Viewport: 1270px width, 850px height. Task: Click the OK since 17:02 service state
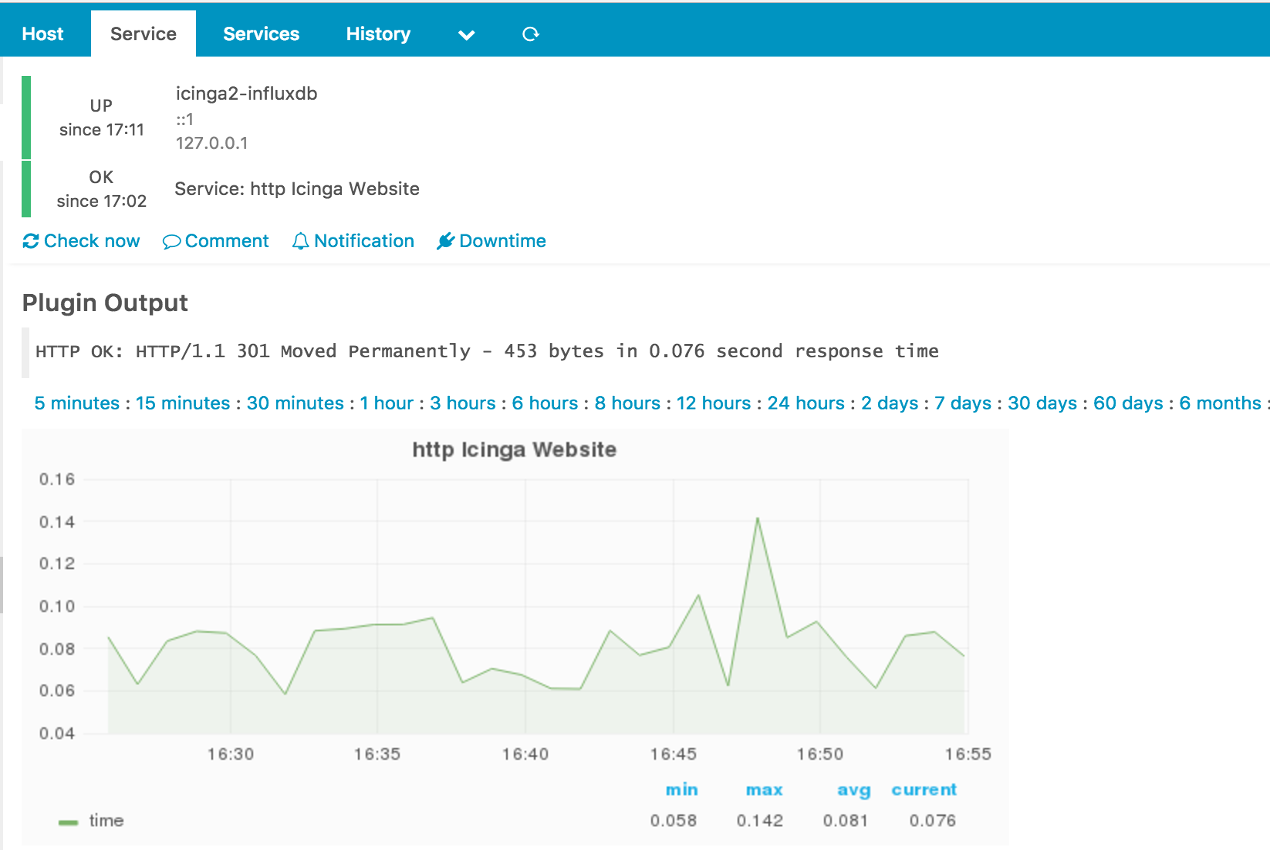pyautogui.click(x=101, y=189)
